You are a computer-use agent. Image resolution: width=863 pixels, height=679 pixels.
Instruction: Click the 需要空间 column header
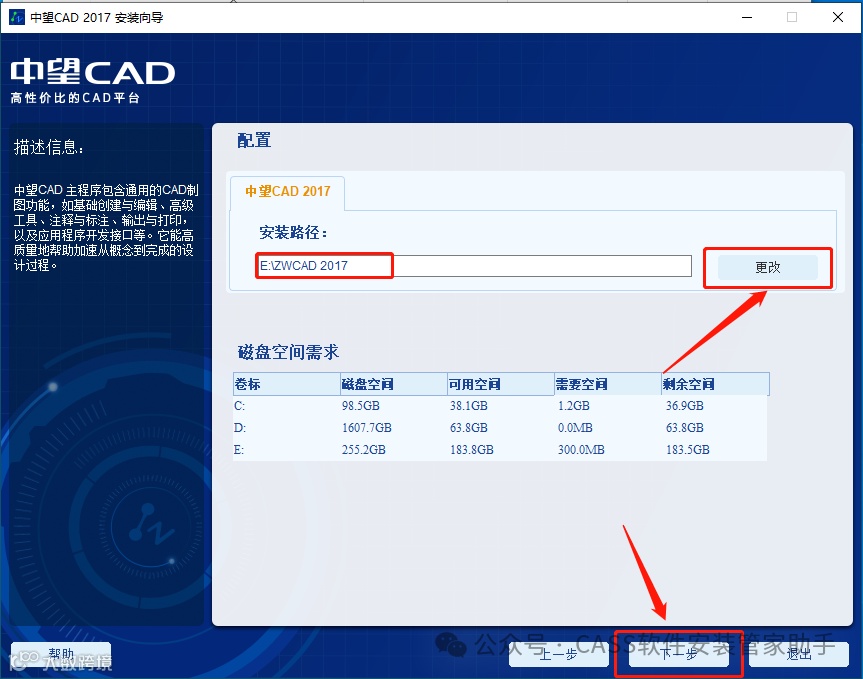(608, 384)
